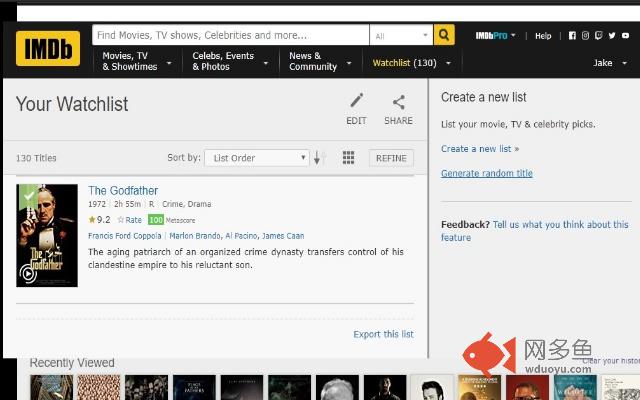
Task: Expand the Watchlist dropdown arrow
Action: coord(448,63)
